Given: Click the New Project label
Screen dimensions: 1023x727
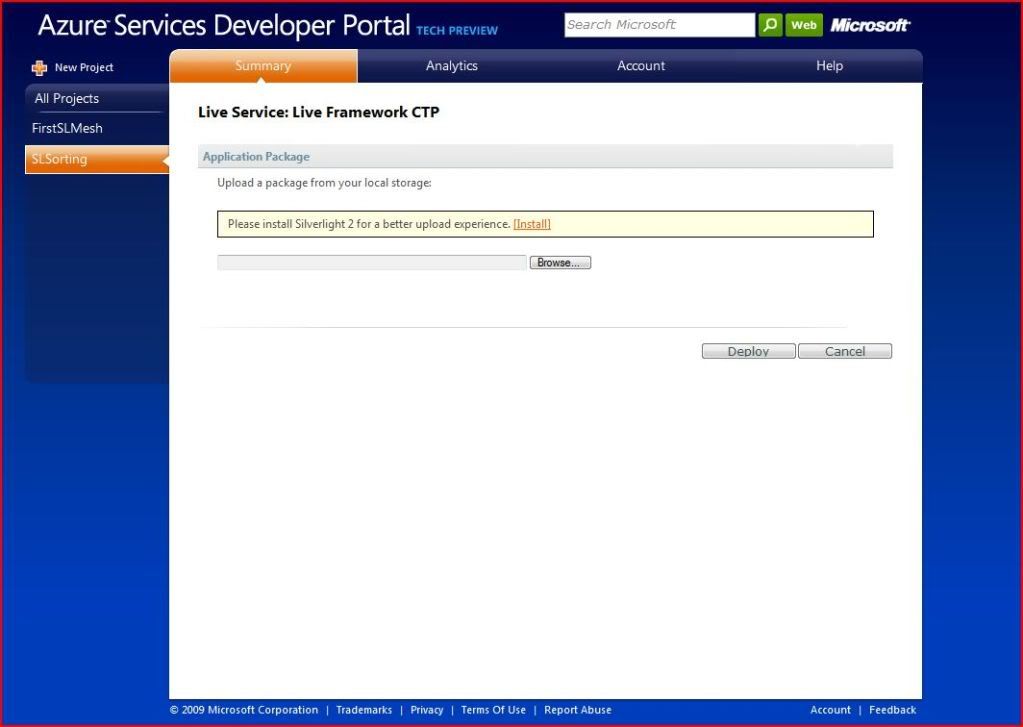Looking at the screenshot, I should tap(84, 67).
